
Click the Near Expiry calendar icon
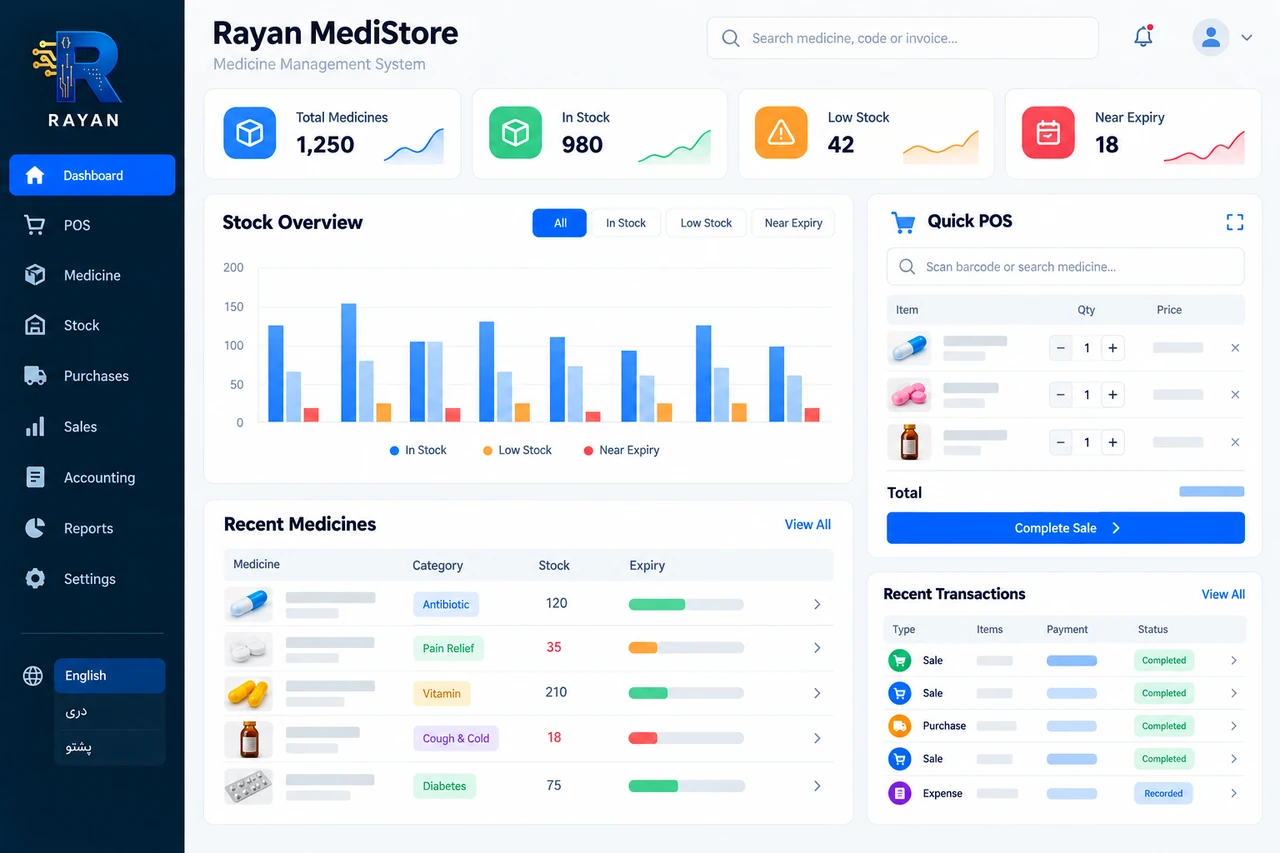[1048, 133]
